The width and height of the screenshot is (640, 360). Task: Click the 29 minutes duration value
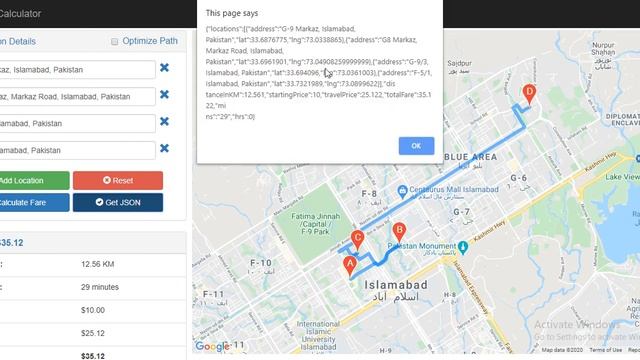100,287
